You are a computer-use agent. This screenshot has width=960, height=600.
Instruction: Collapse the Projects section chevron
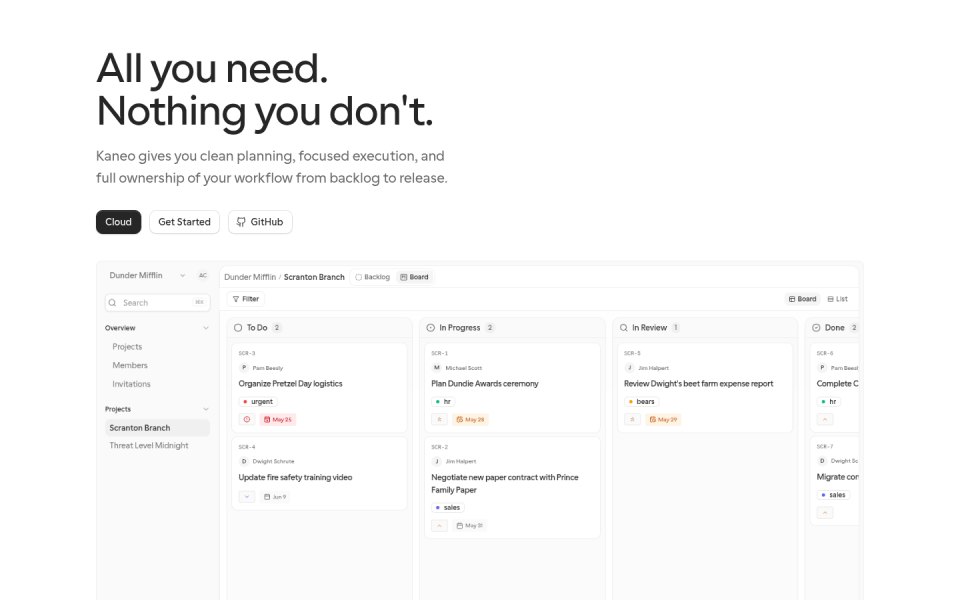pos(206,409)
